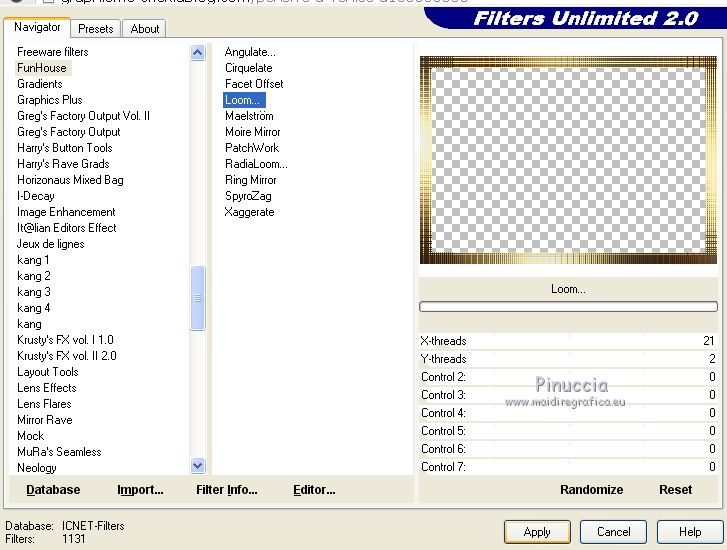
Task: Select Harry's Button Tools category
Action: click(x=65, y=148)
